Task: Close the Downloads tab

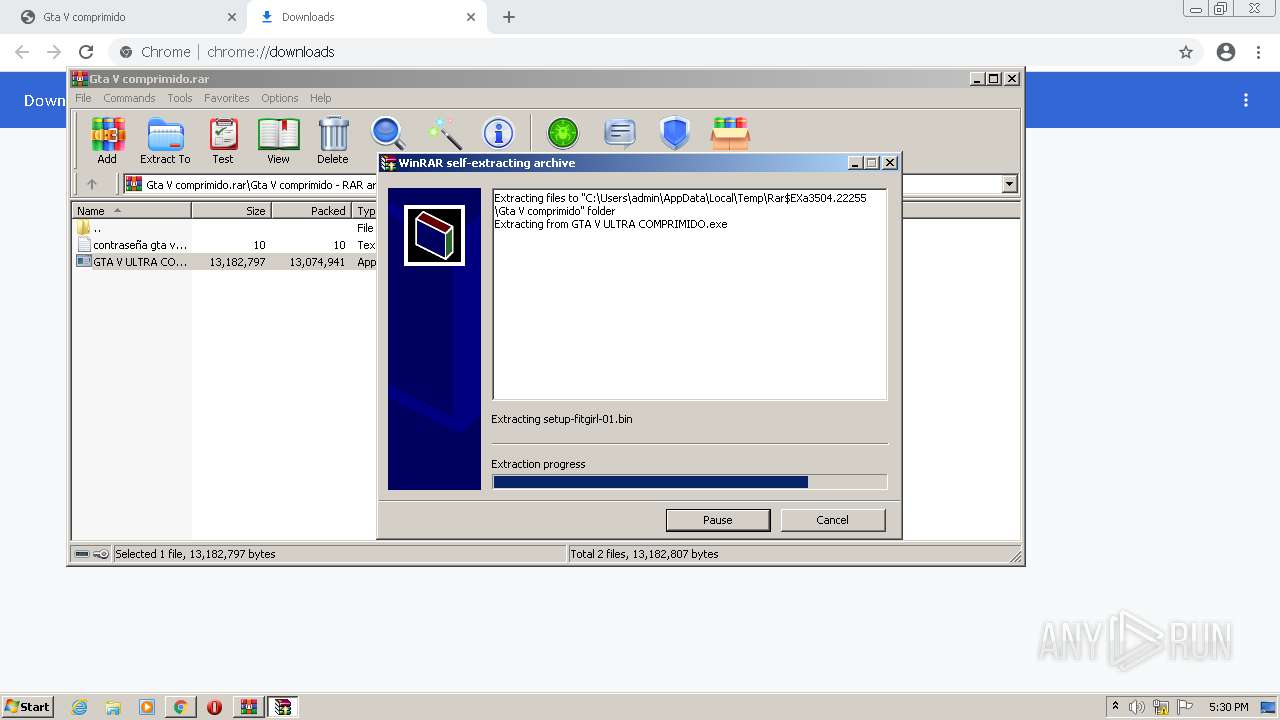Action: [471, 17]
